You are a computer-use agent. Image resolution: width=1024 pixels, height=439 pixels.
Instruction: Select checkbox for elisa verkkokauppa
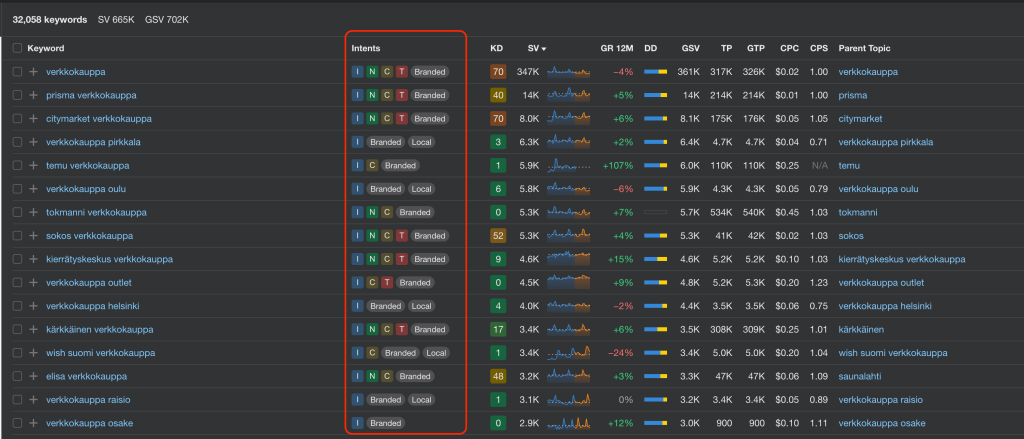point(18,376)
